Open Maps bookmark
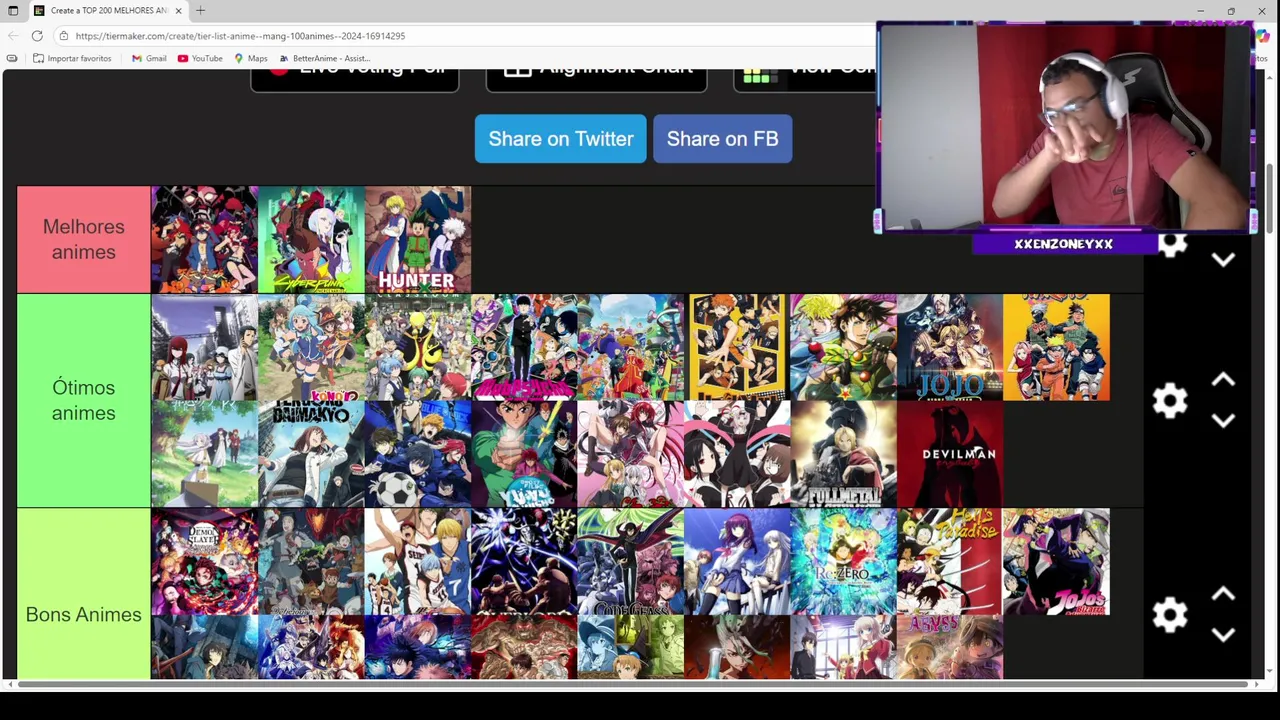1280x720 pixels. [251, 58]
